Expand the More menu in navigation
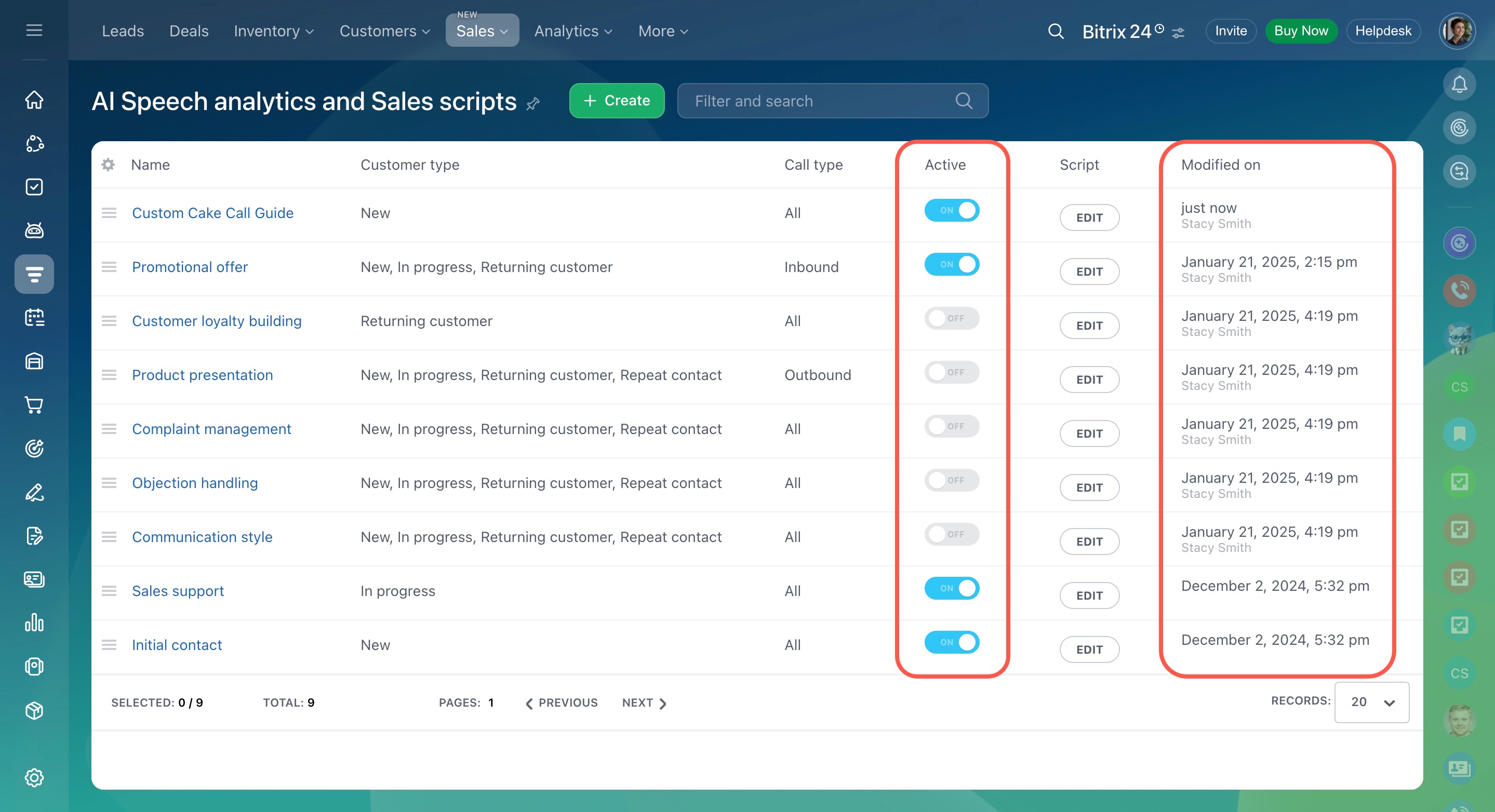Viewport: 1495px width, 812px height. tap(663, 31)
